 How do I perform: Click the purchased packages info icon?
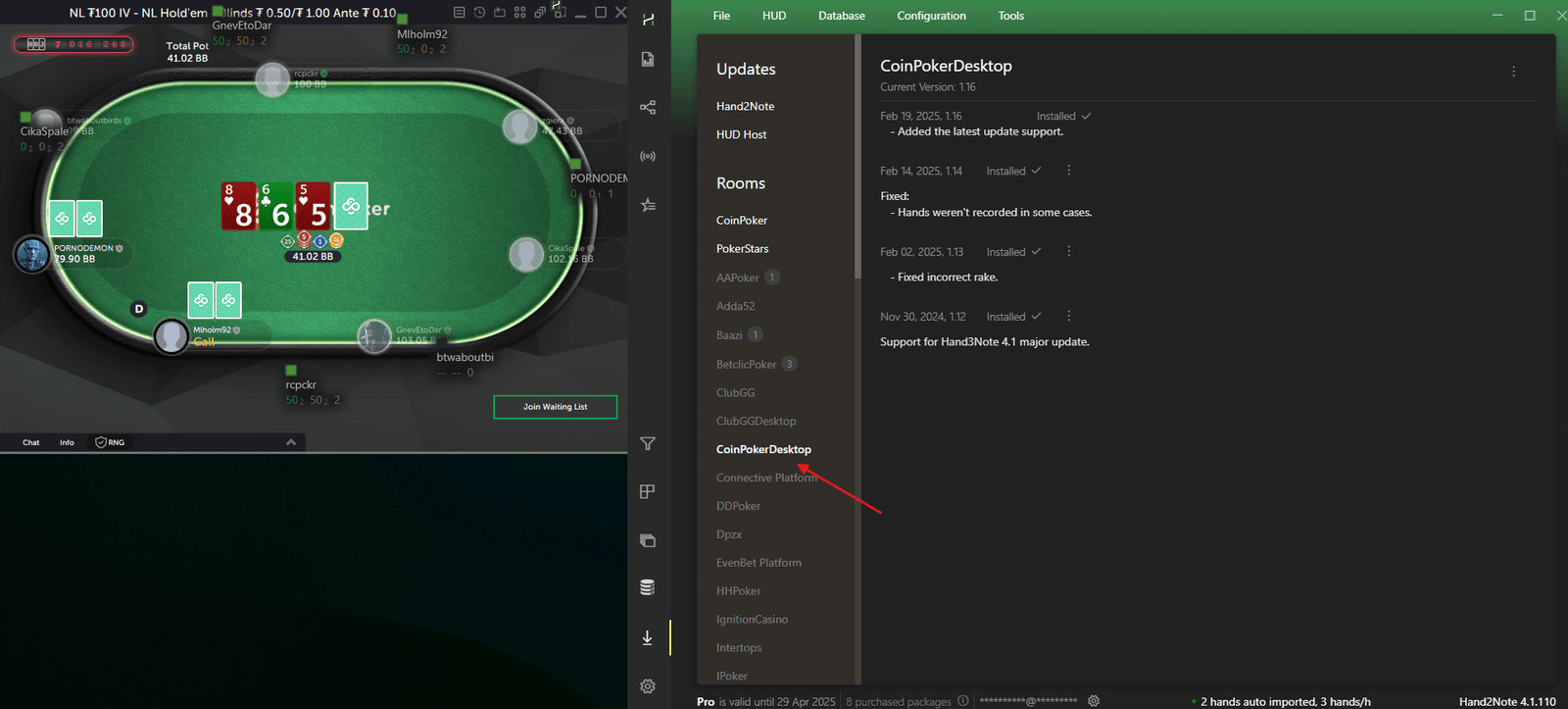pos(963,701)
